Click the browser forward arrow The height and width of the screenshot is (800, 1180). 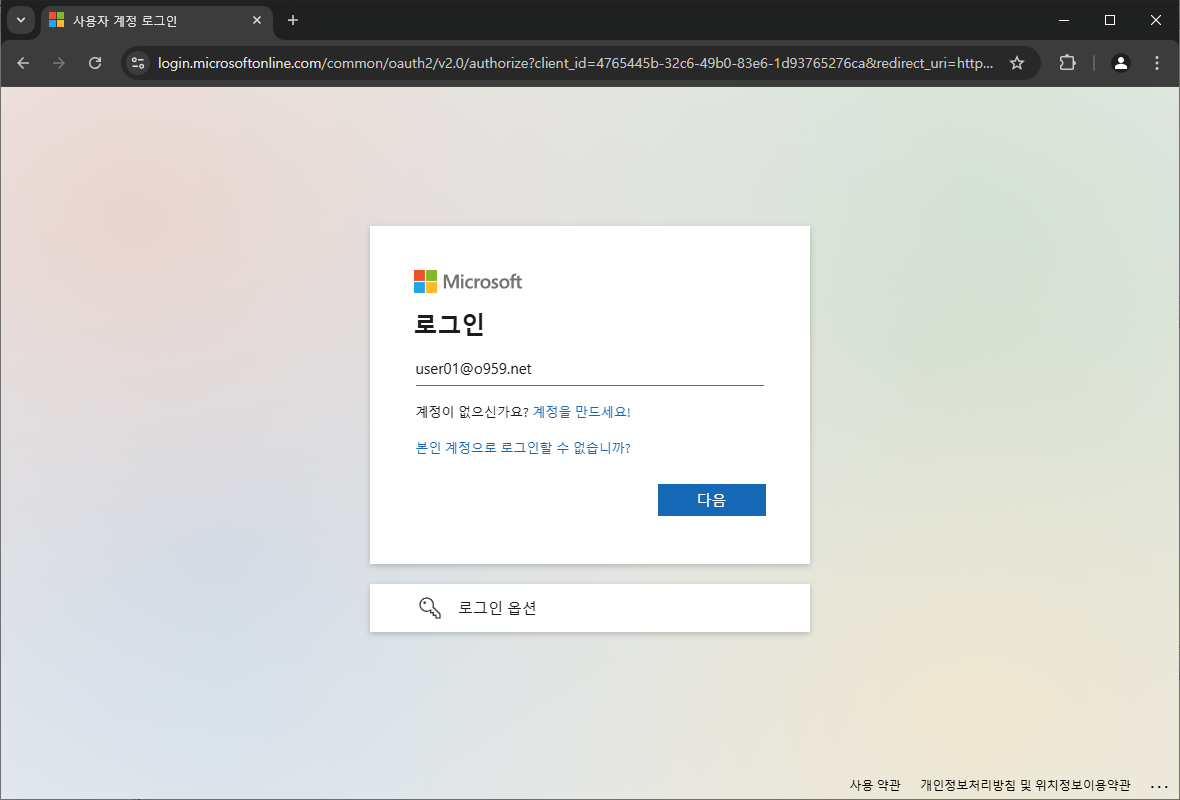[x=59, y=63]
